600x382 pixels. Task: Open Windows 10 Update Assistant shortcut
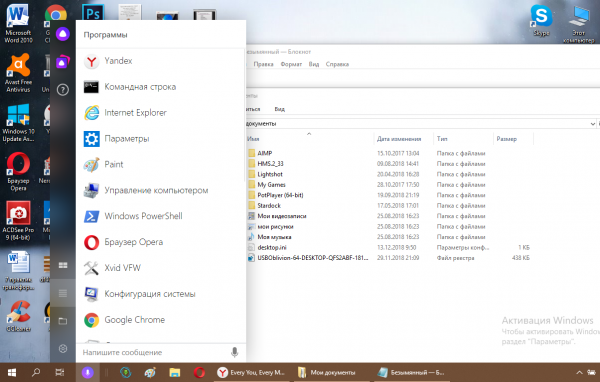18,122
